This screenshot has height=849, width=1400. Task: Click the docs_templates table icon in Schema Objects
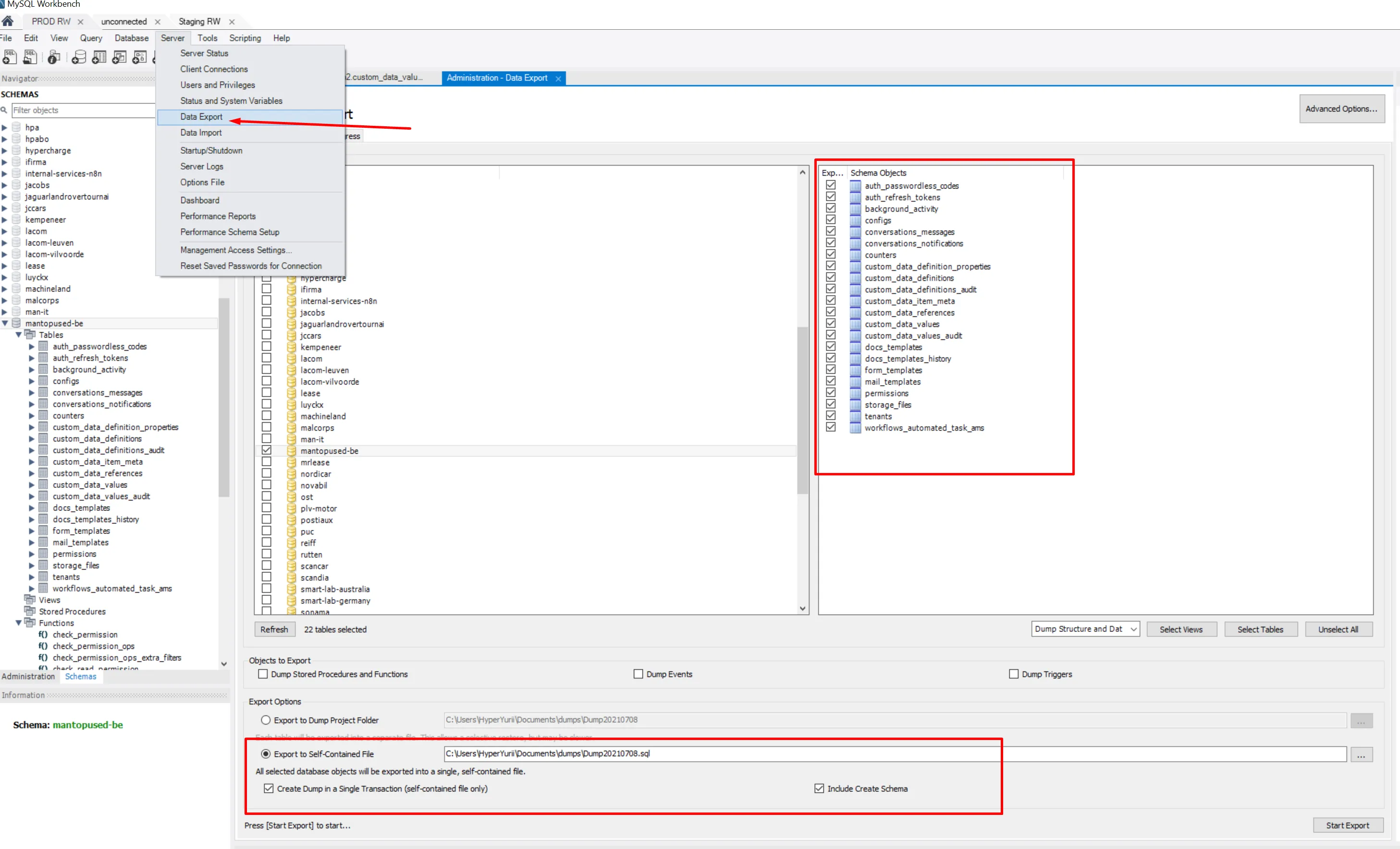(x=855, y=347)
